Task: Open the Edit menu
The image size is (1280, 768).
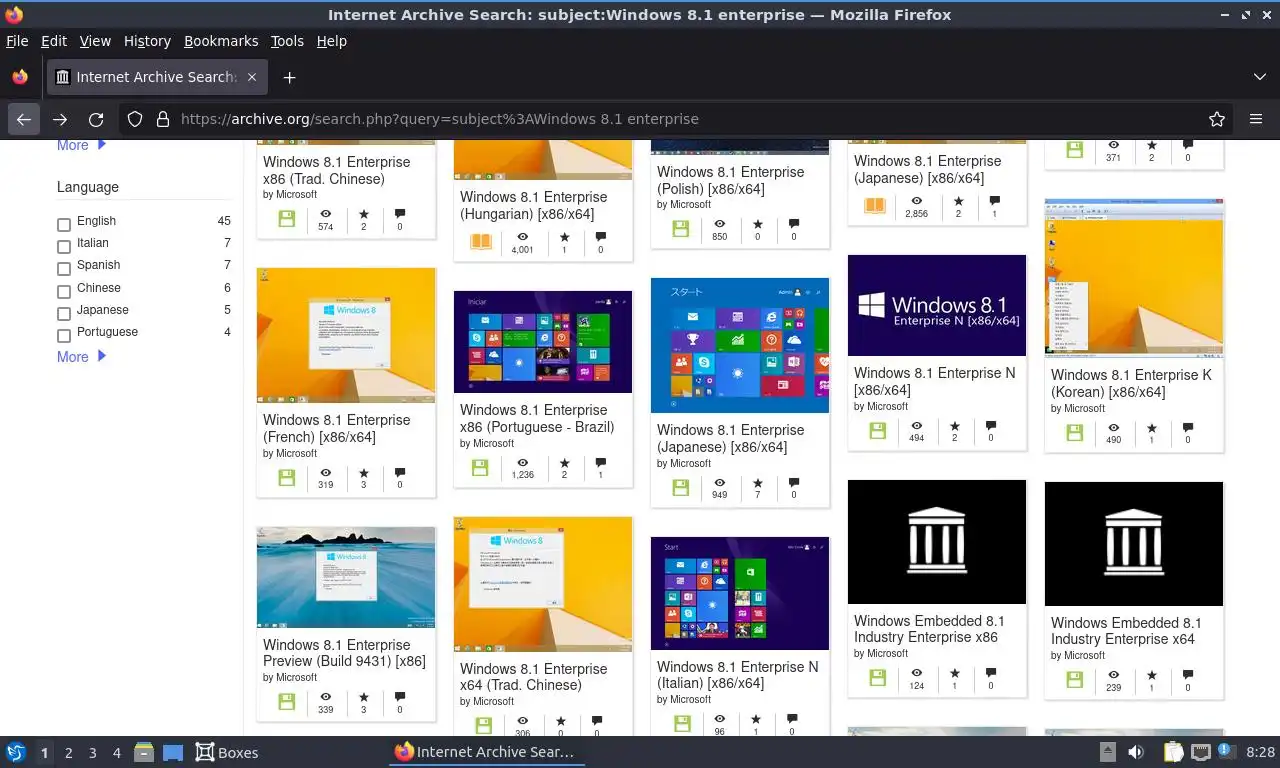Action: point(54,41)
